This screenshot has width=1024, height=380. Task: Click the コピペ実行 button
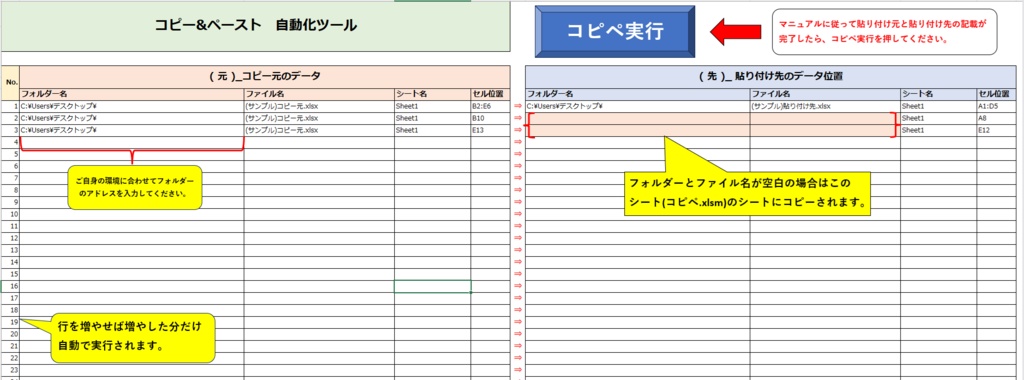click(x=615, y=31)
